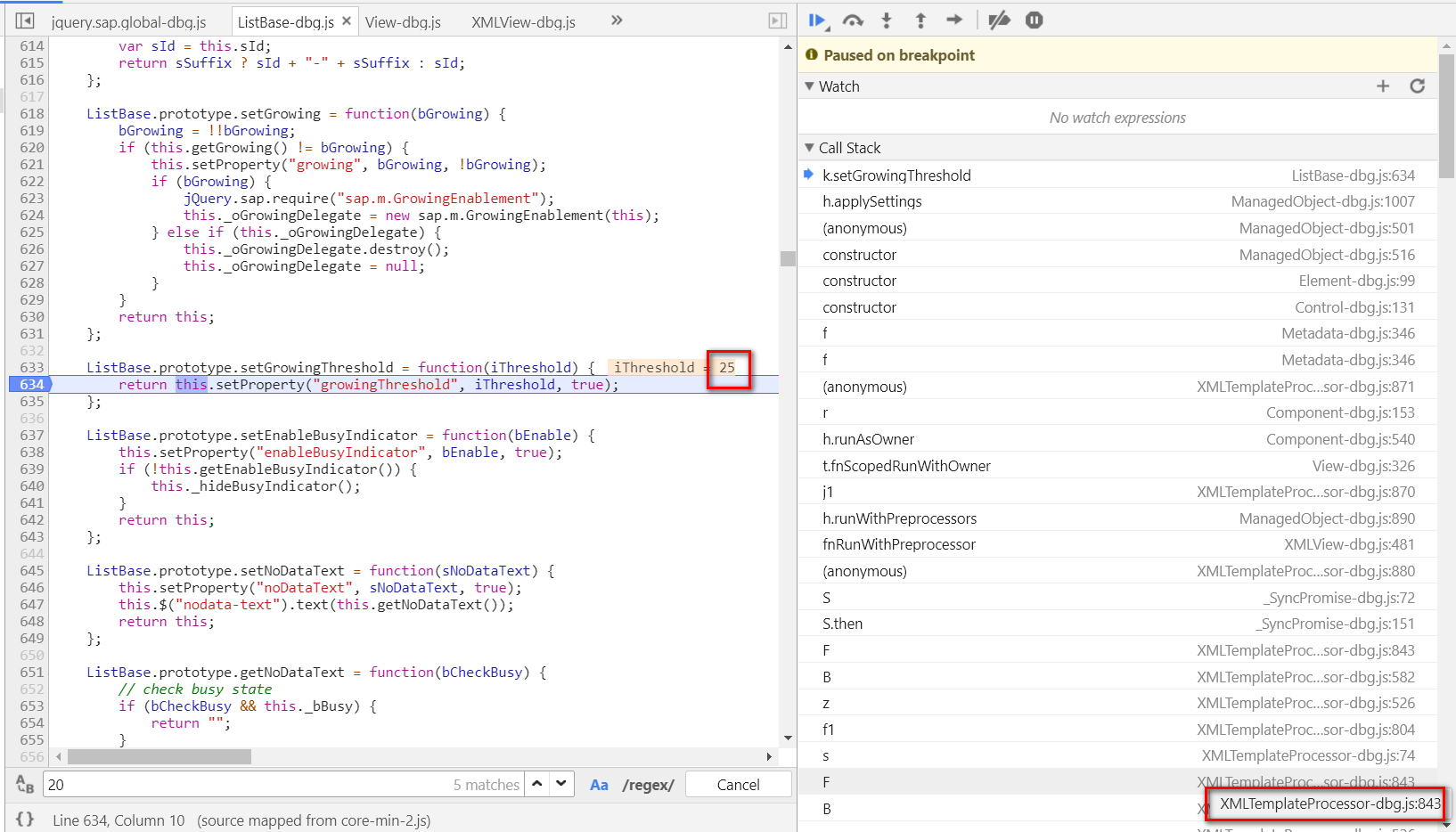Select h.applySettings call stack frame
This screenshot has height=832, width=1456.
1117,201
